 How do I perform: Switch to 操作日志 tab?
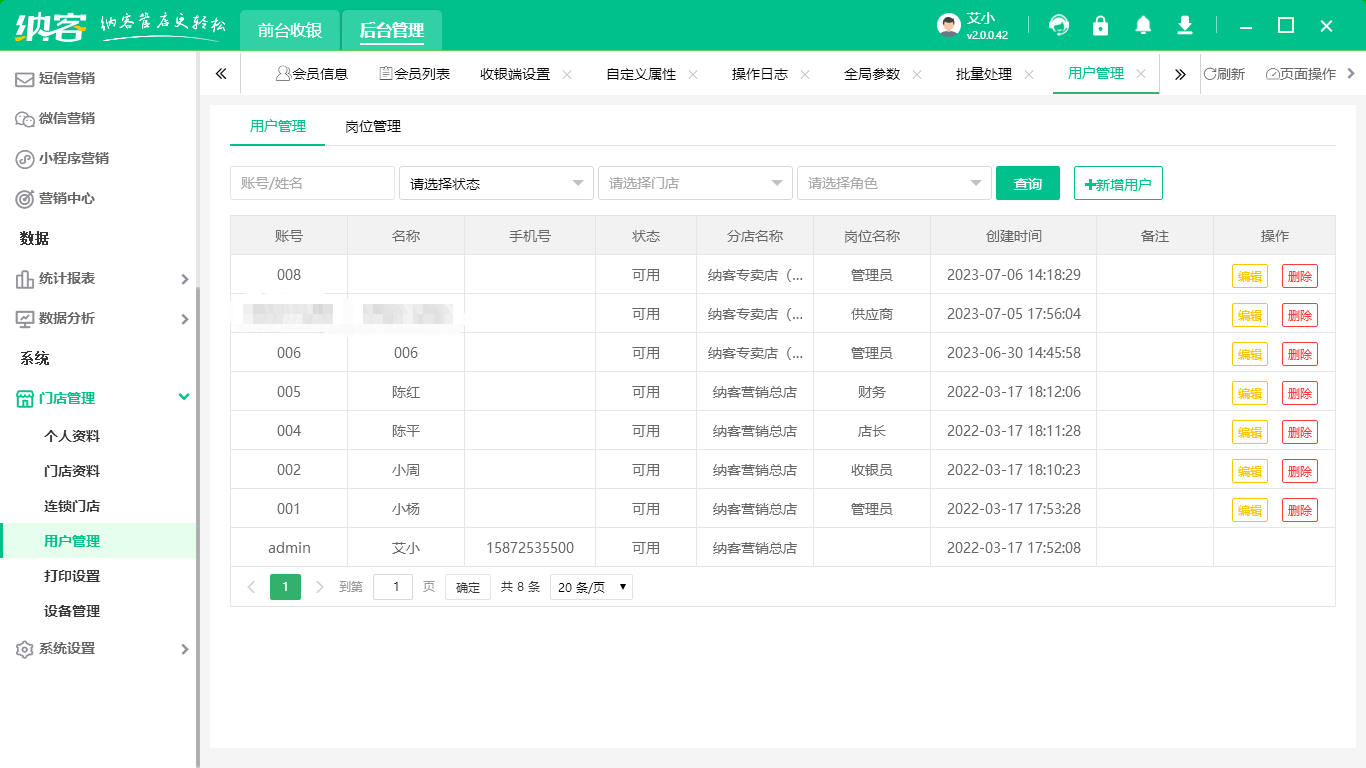coord(760,74)
